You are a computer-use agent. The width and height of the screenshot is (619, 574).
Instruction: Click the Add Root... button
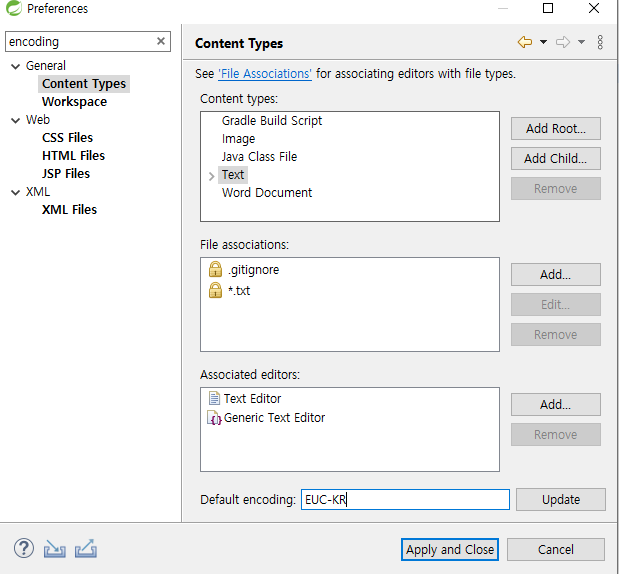click(x=555, y=128)
